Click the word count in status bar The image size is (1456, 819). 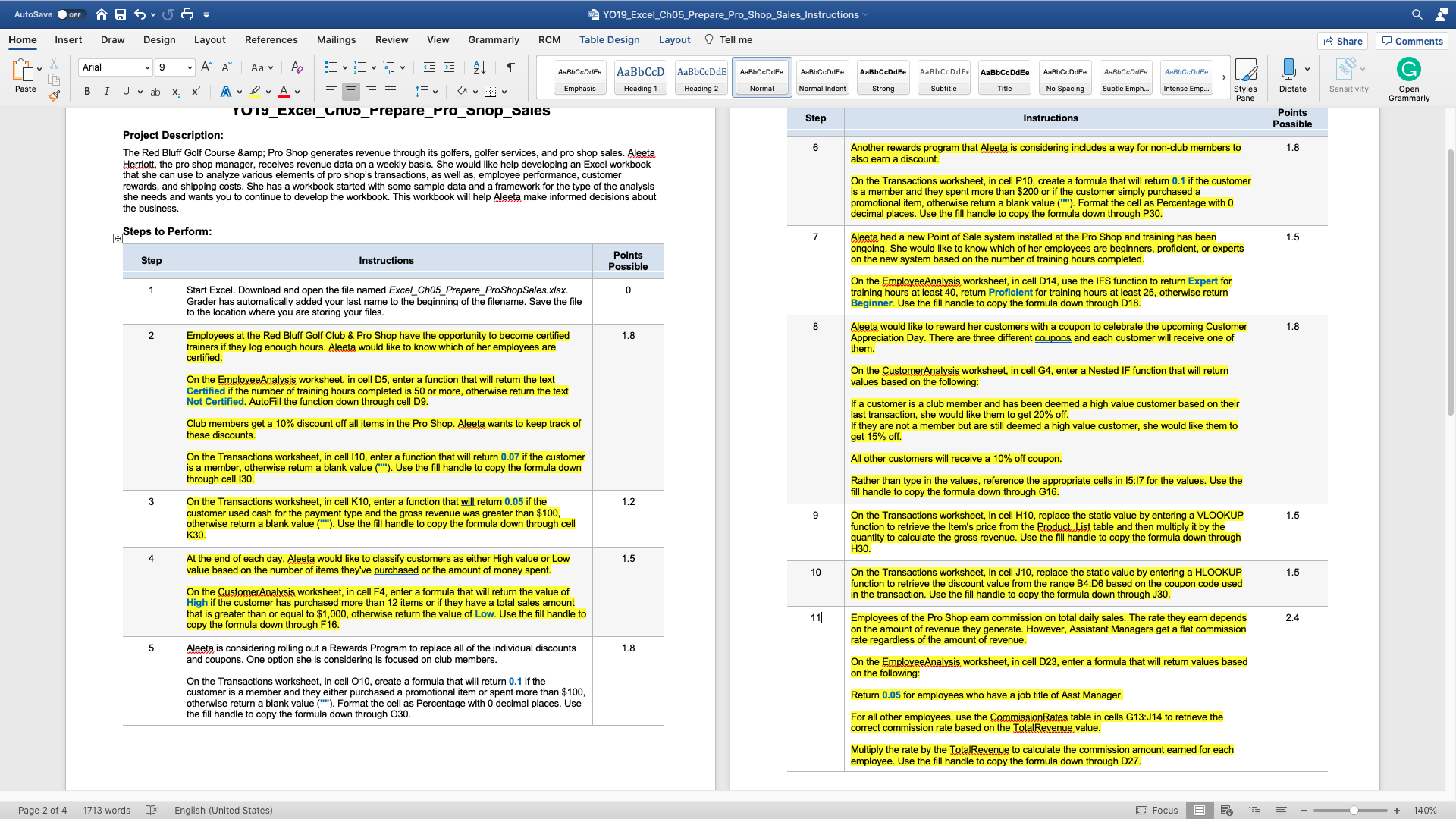tap(106, 811)
